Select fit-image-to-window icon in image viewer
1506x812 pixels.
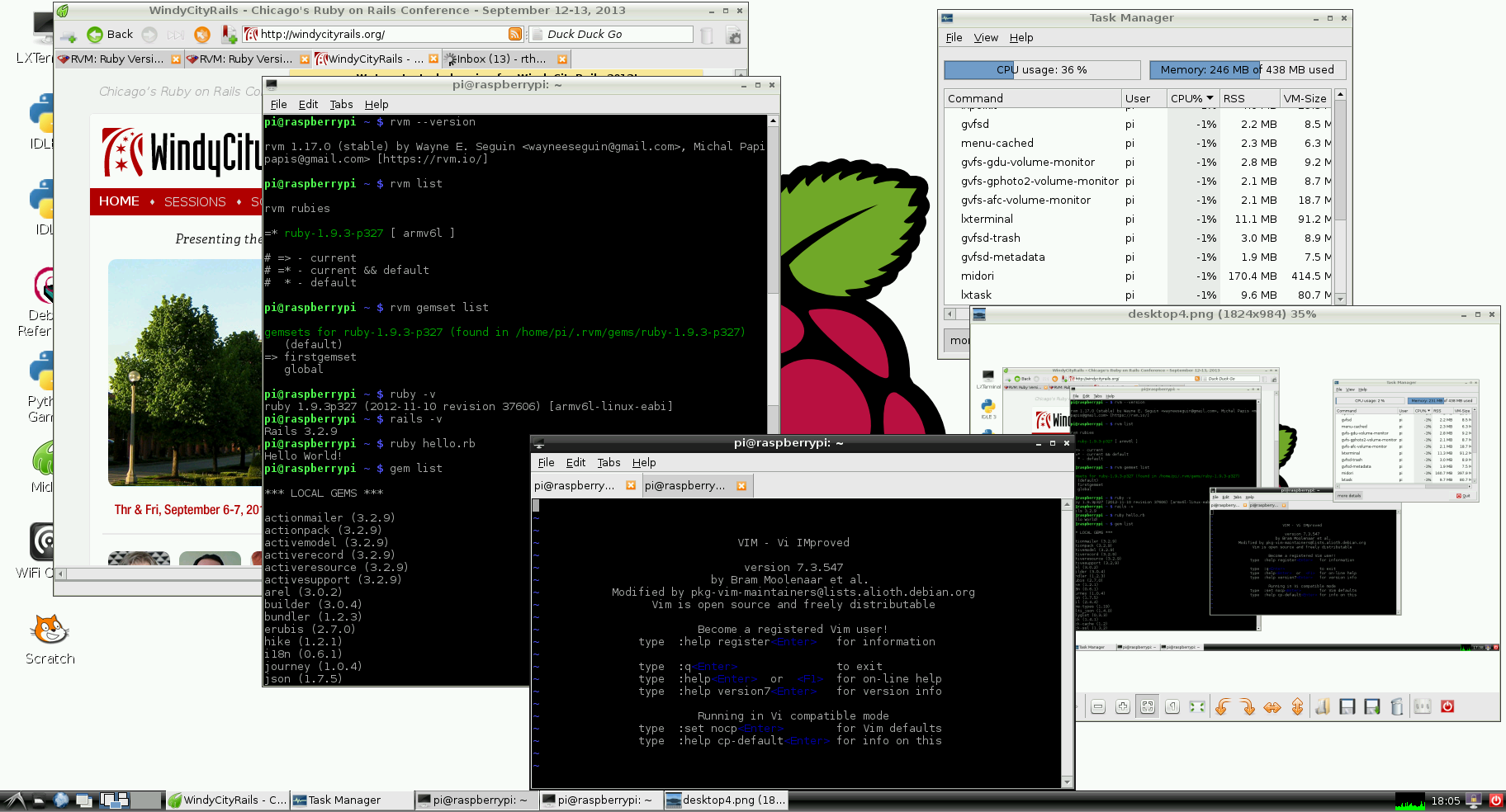tap(1148, 706)
